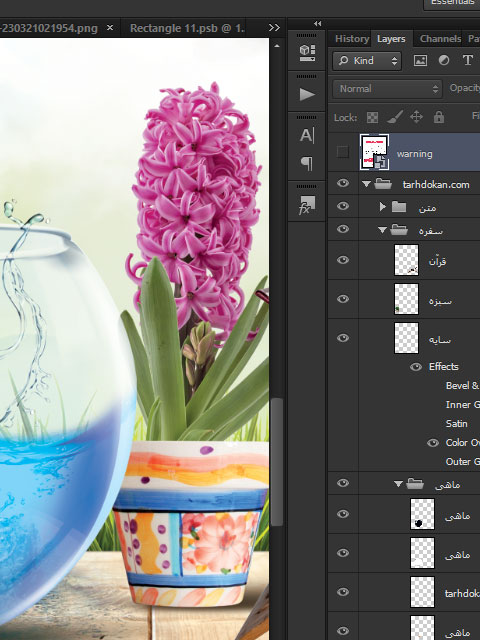Click the warning layer smart object thumbnail
The height and width of the screenshot is (640, 480).
tap(374, 152)
